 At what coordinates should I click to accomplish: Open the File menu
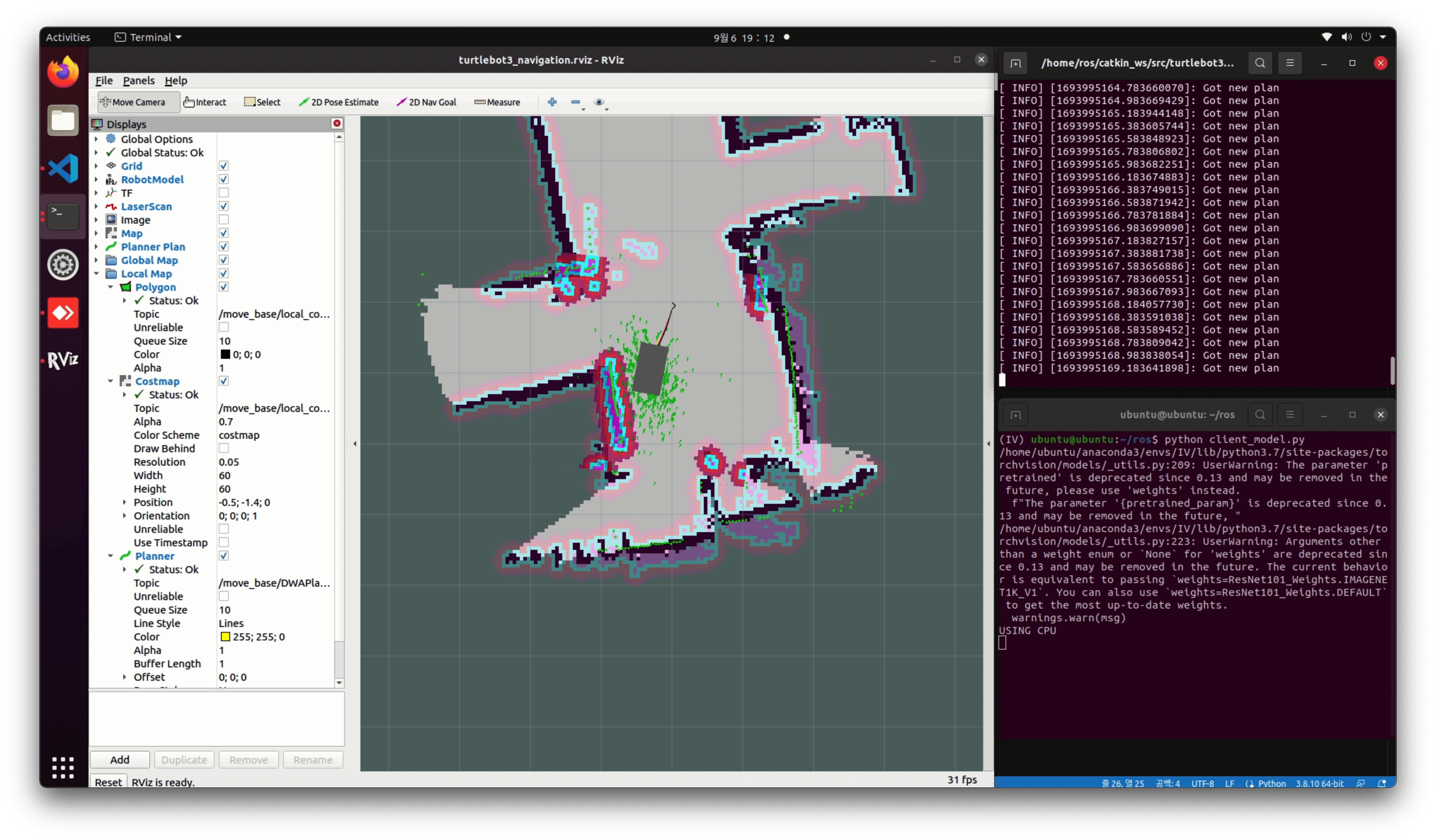click(104, 81)
